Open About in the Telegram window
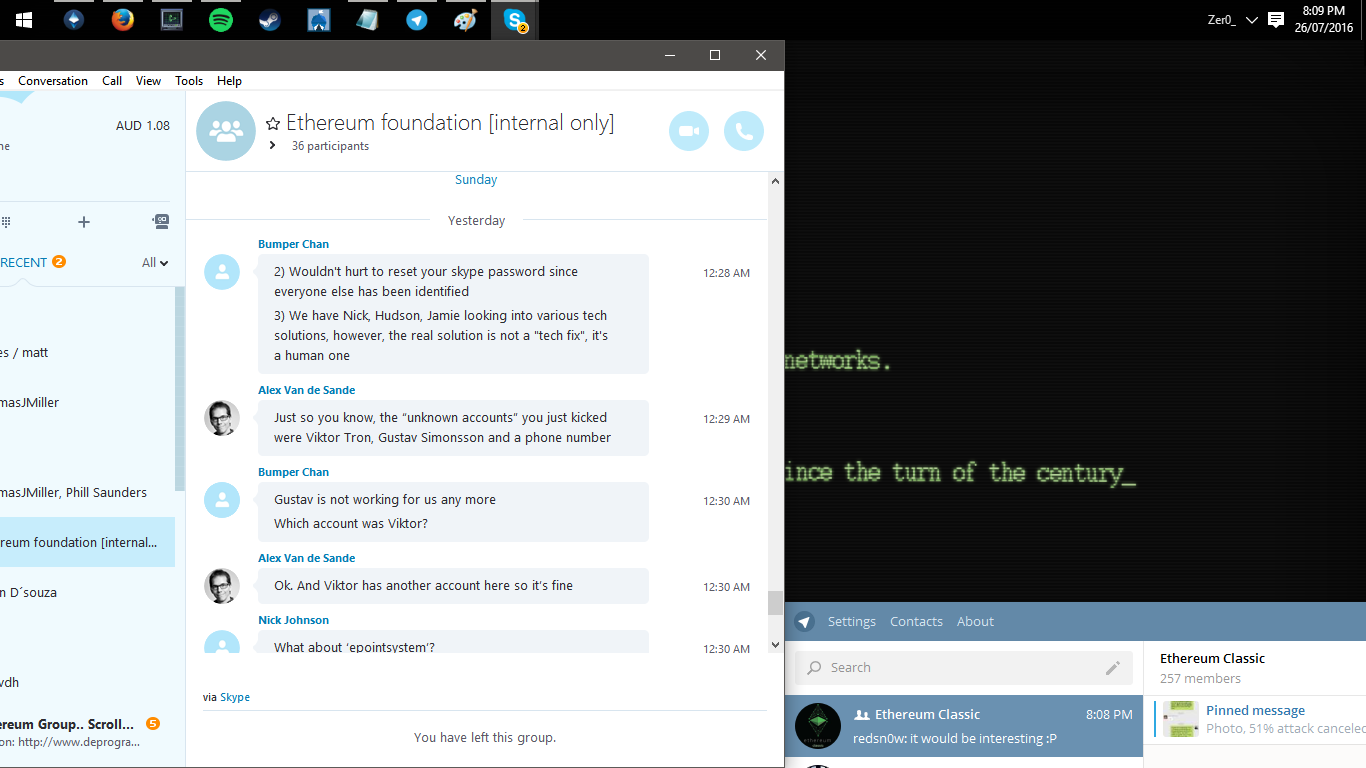 coord(975,622)
